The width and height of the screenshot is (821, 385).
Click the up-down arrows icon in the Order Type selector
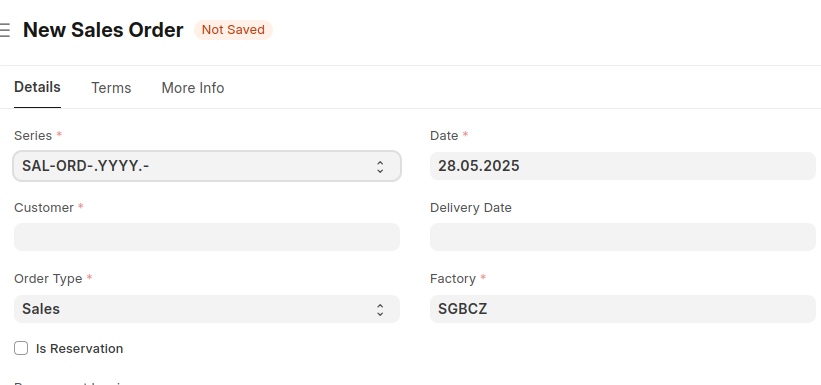click(380, 310)
